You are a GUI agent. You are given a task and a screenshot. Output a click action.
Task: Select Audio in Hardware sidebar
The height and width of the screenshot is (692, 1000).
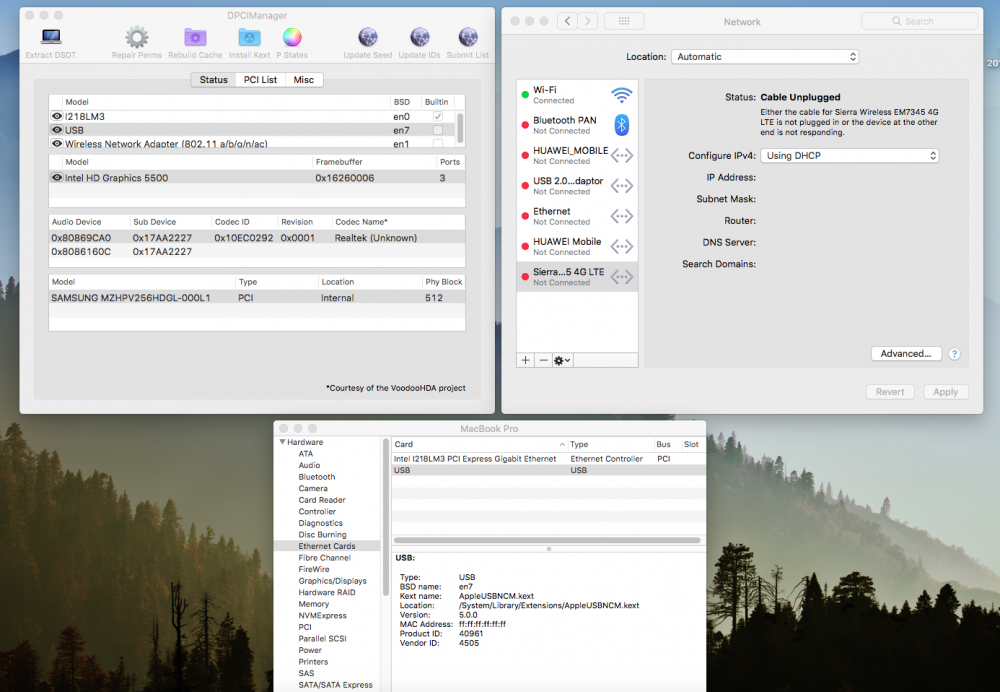[x=309, y=466]
